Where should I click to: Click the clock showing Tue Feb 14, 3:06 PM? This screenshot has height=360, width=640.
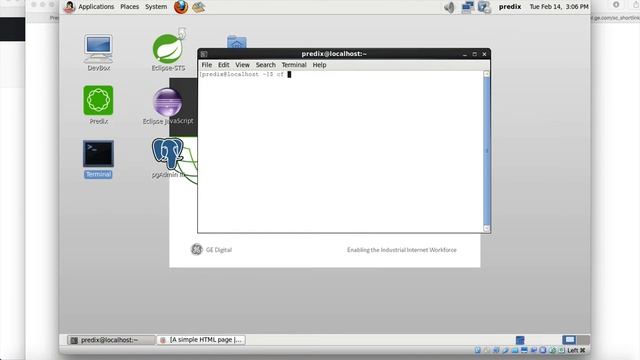[559, 7]
